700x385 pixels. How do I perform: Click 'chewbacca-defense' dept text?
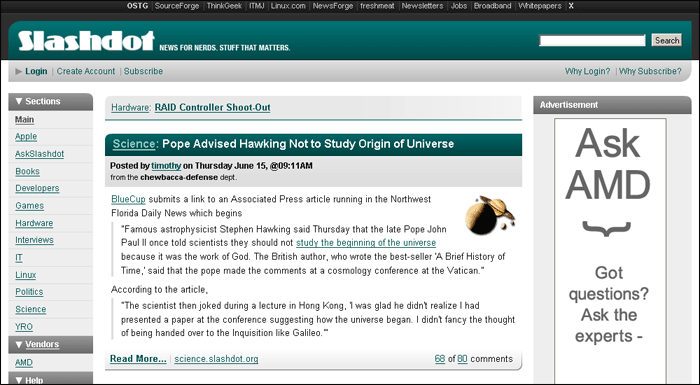[179, 177]
